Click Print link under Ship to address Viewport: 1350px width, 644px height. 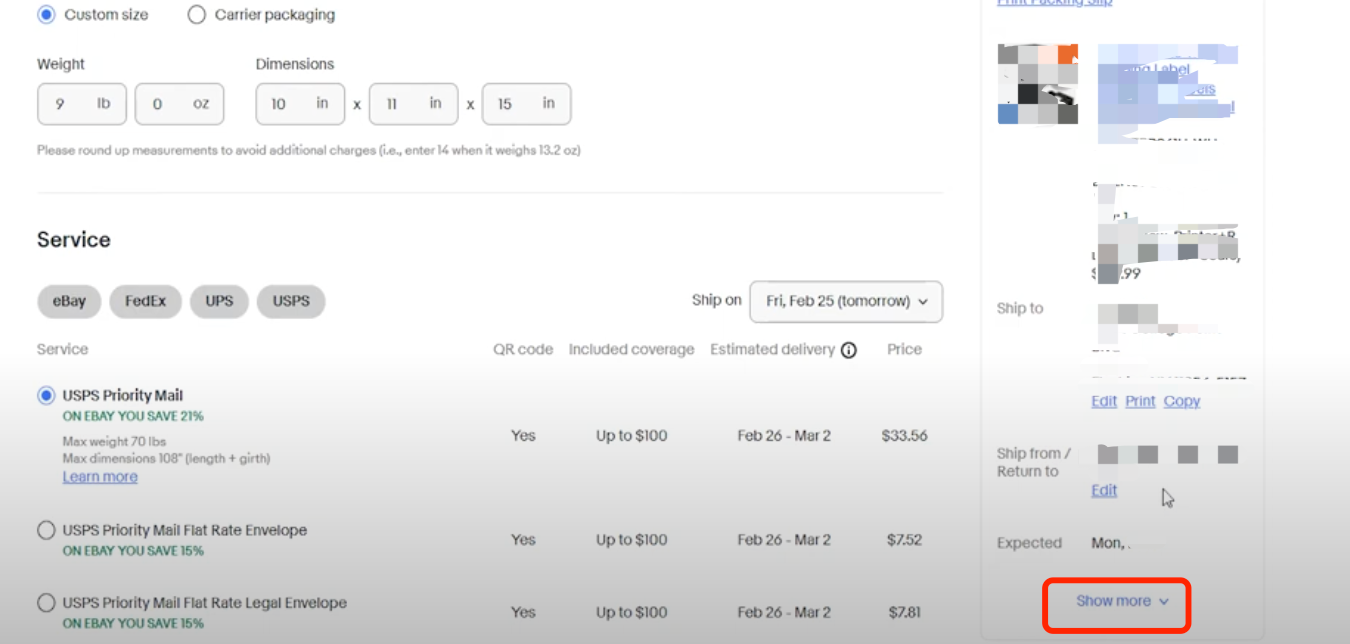1140,401
